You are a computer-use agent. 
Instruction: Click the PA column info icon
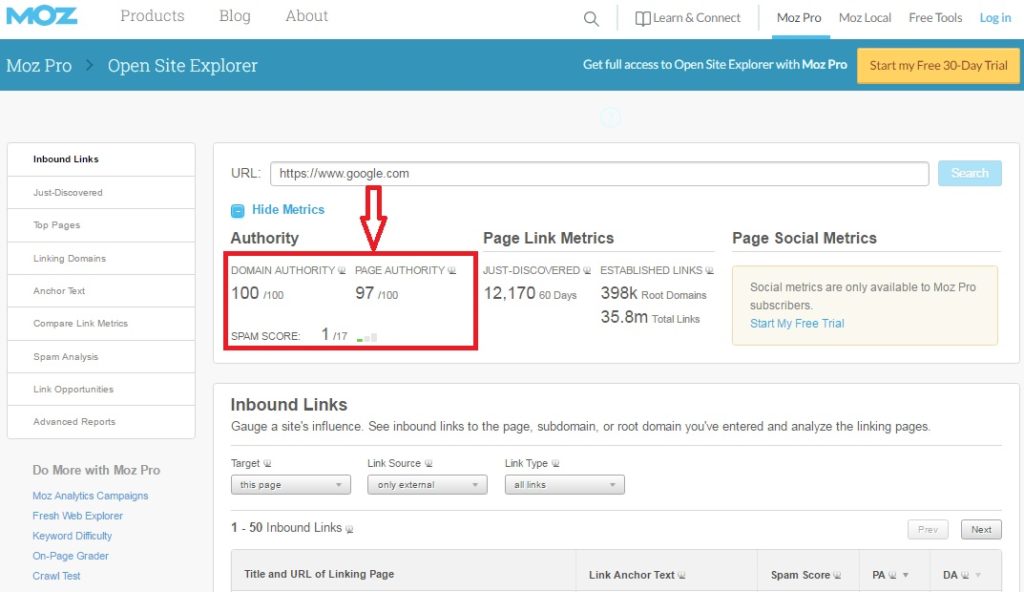click(x=892, y=575)
